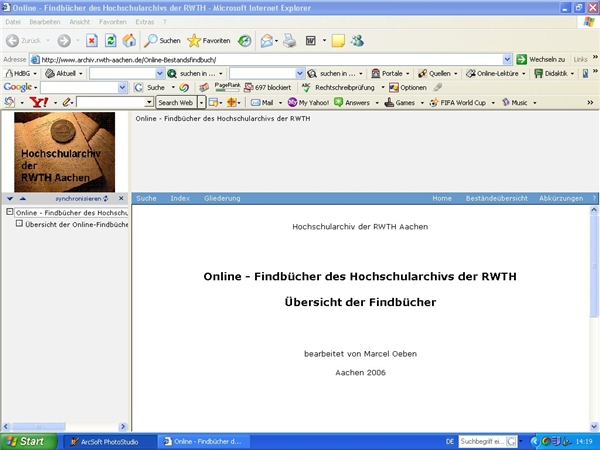Click the Search Web button
The width and height of the screenshot is (600, 450).
tap(176, 103)
